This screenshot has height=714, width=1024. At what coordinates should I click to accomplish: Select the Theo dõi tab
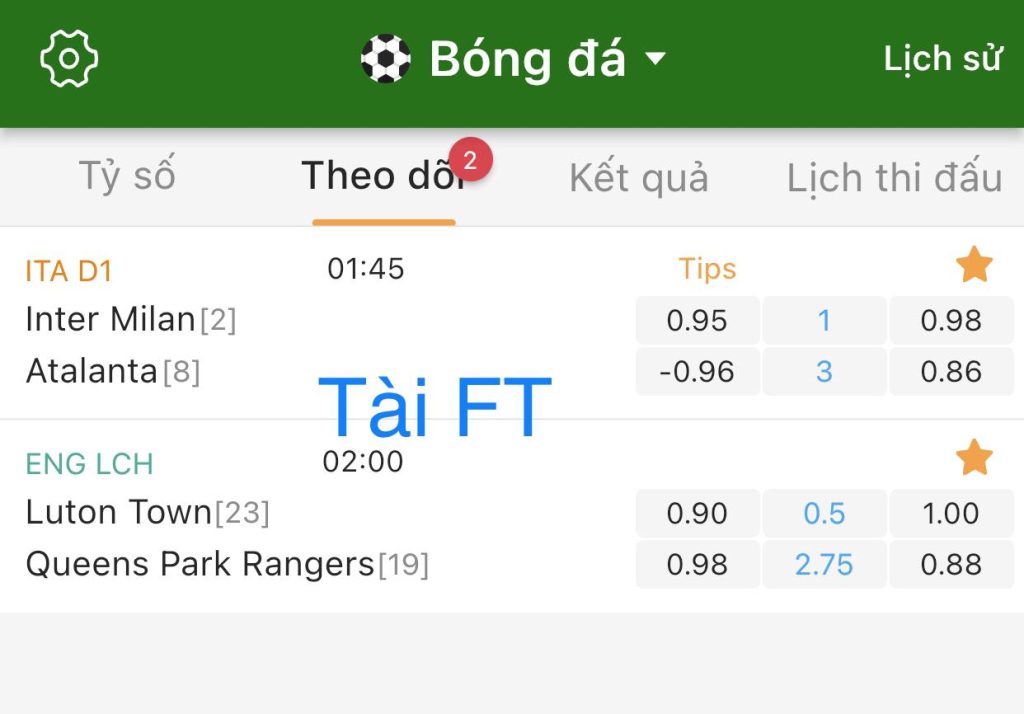pos(384,176)
